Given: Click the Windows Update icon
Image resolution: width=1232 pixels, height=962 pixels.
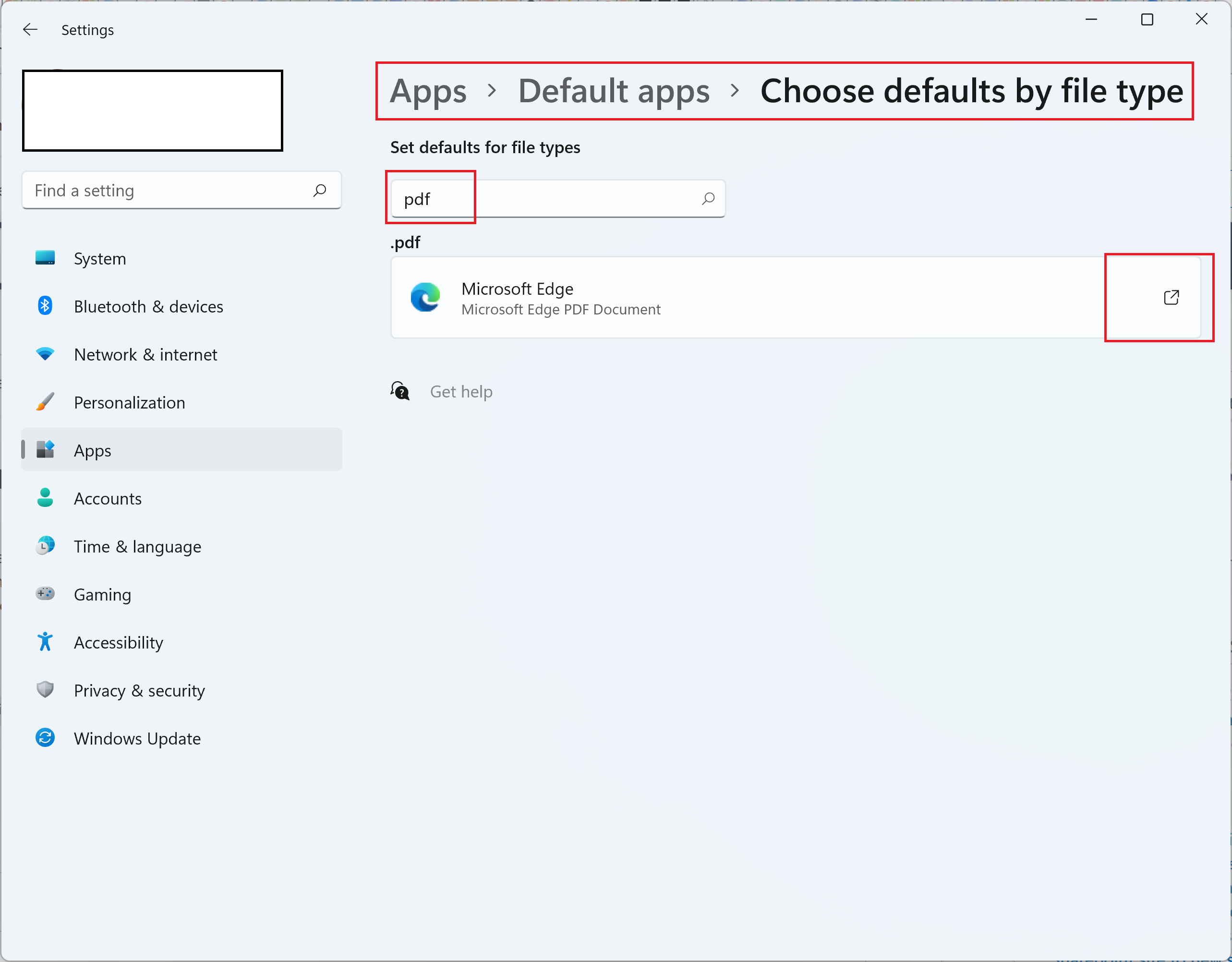Looking at the screenshot, I should [45, 738].
